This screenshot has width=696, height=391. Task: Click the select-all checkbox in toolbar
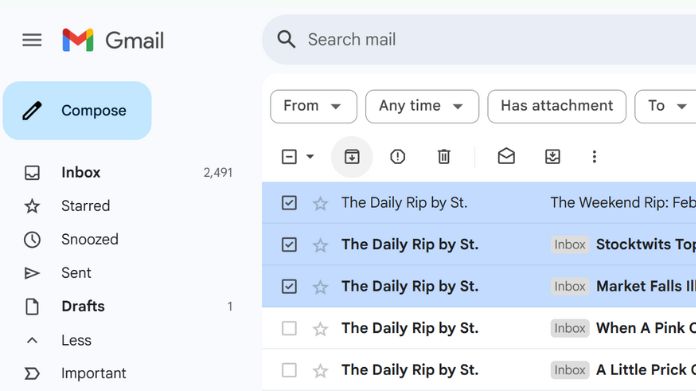289,157
